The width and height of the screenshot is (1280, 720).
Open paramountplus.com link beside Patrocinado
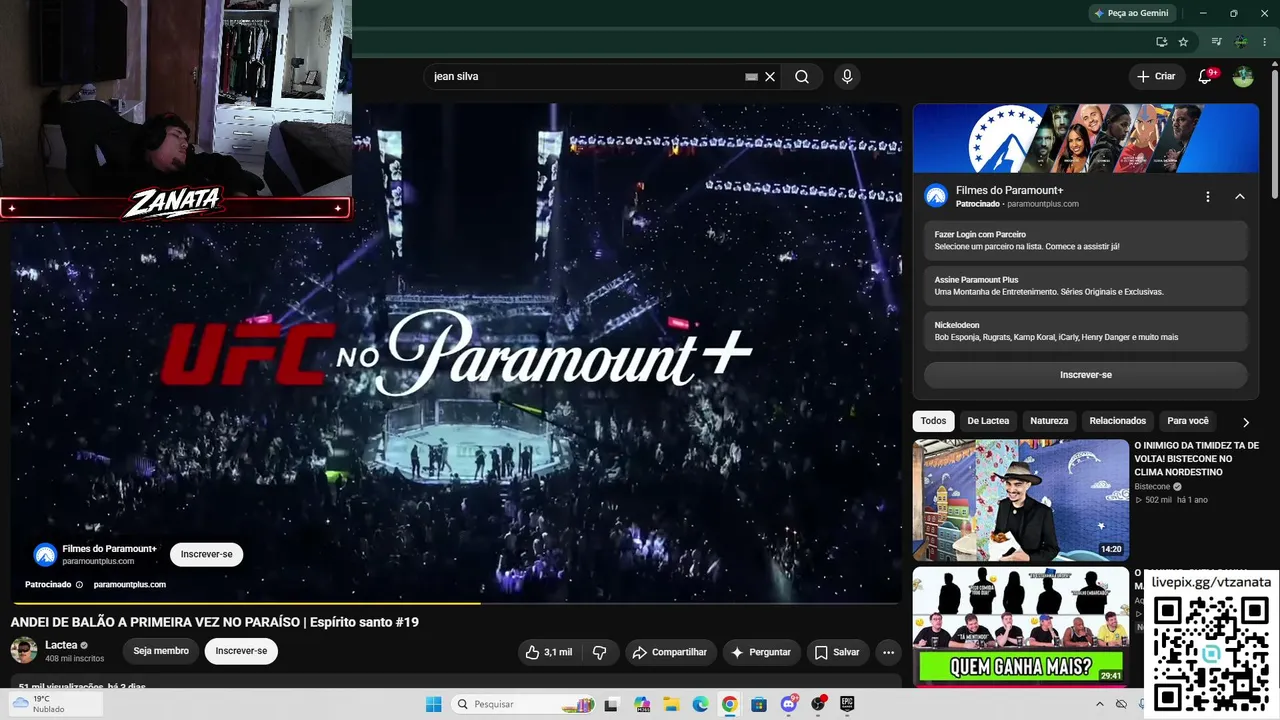coord(130,584)
